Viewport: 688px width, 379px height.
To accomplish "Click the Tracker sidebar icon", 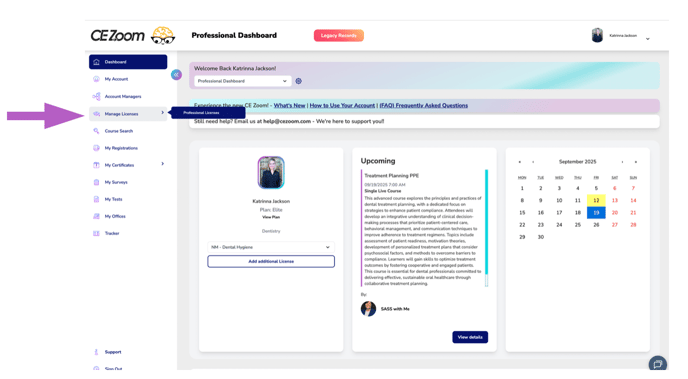I will pos(96,233).
